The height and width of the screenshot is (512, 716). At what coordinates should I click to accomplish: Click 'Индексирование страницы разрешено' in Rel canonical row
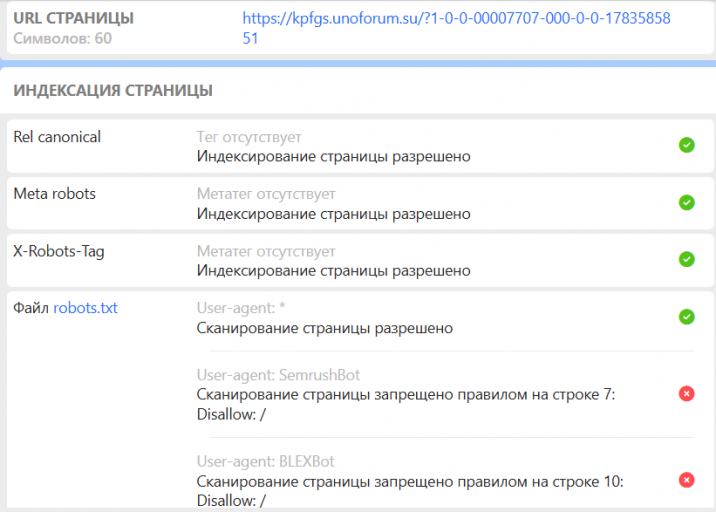(x=333, y=157)
